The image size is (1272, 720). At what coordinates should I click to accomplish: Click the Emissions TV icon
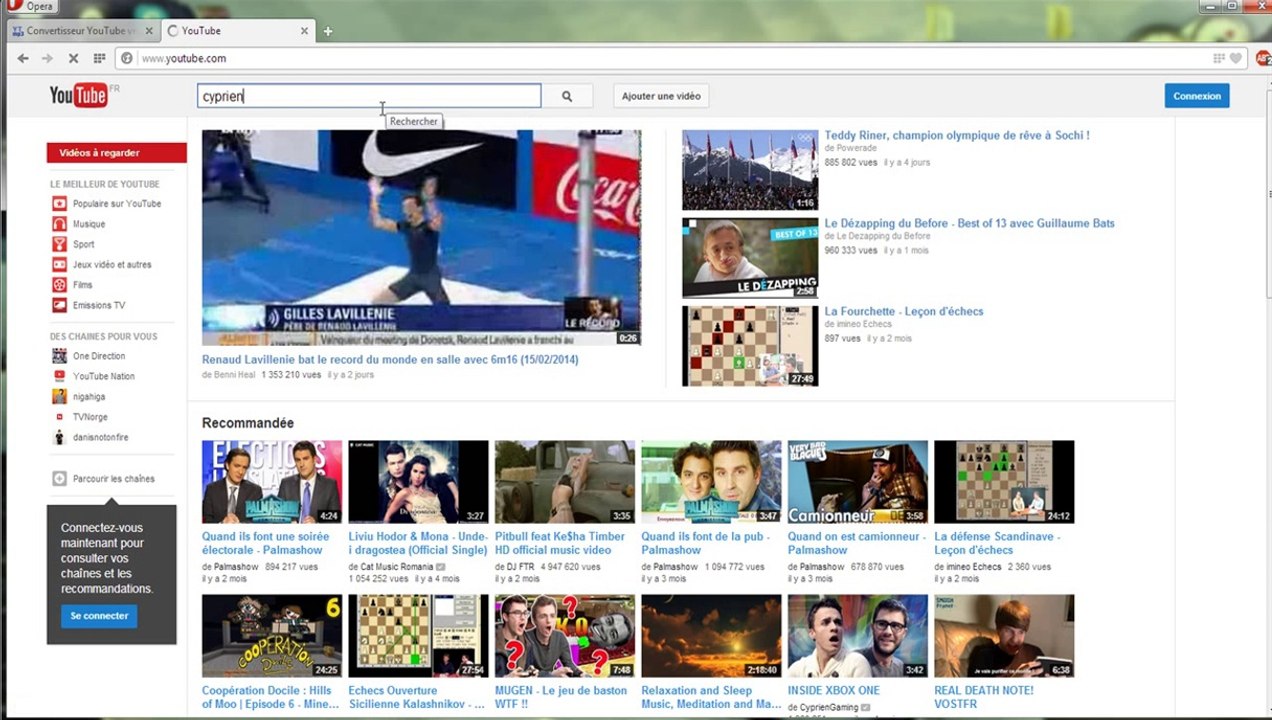coord(60,305)
